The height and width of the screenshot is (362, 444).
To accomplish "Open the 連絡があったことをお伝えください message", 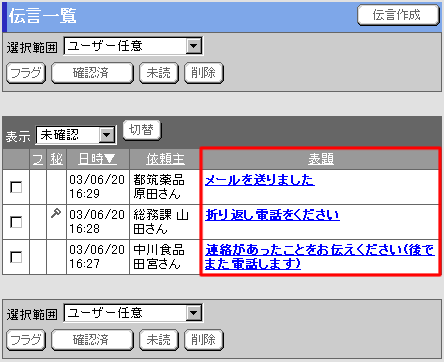I will pos(320,257).
